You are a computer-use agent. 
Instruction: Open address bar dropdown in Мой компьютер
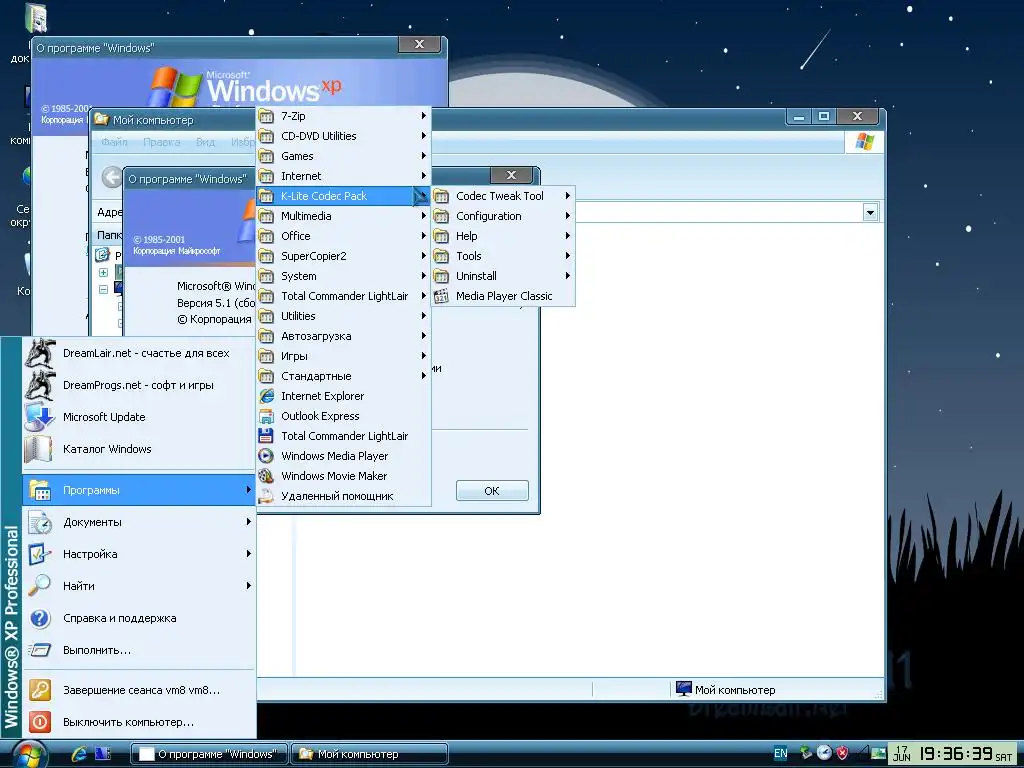[x=870, y=212]
